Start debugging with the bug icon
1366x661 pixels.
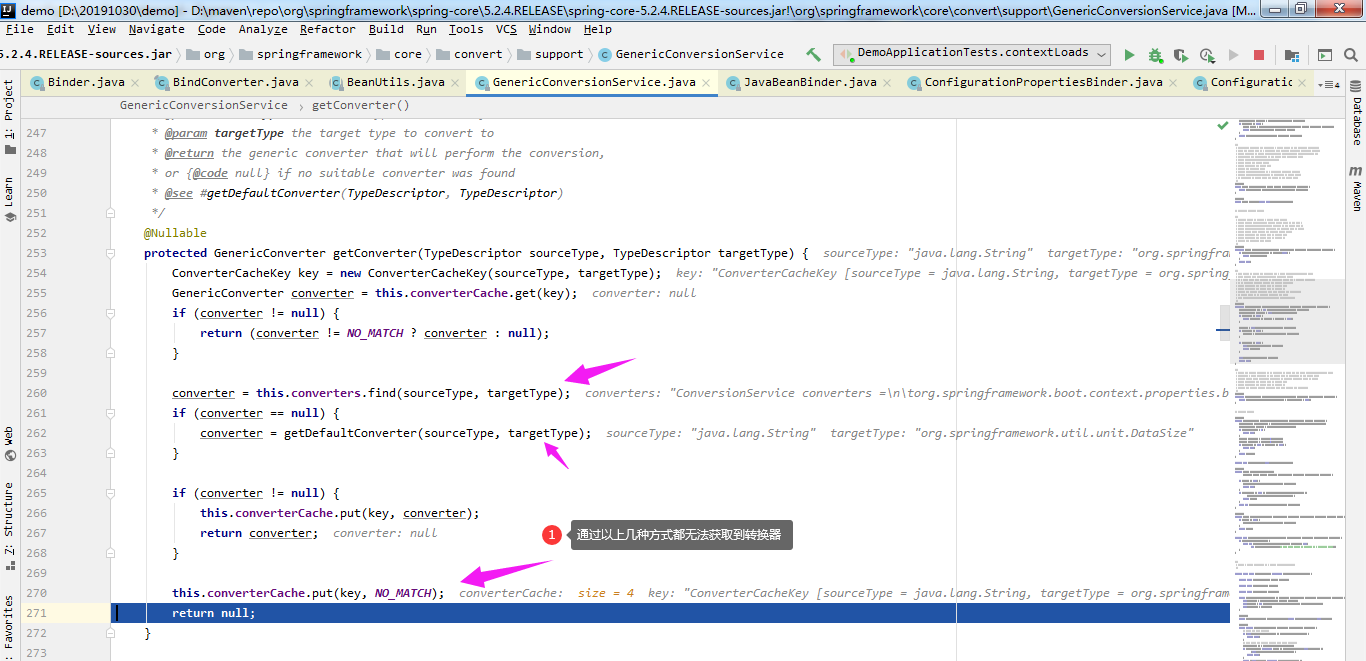coord(1155,55)
